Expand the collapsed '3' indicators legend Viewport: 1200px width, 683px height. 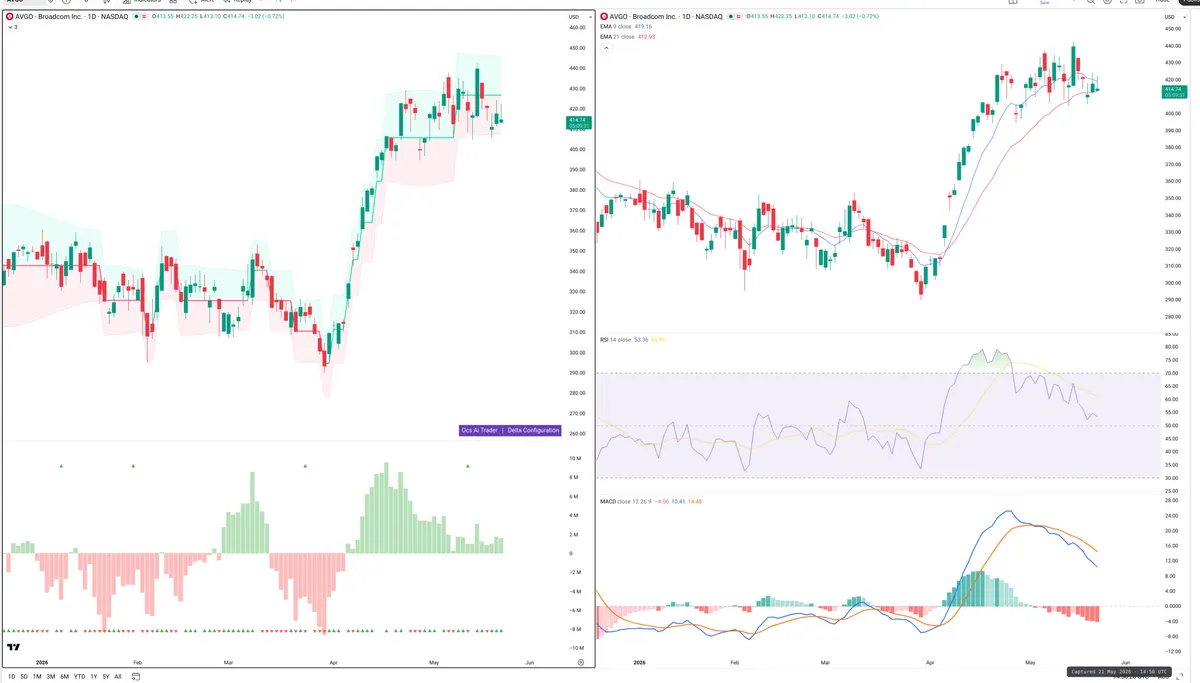point(13,27)
